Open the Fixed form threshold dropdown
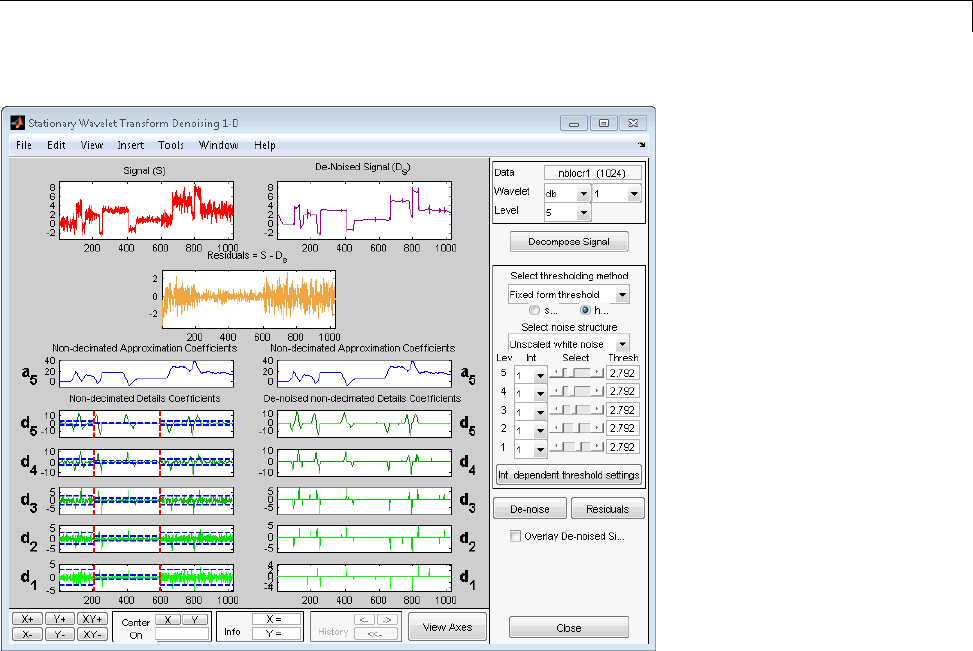The image size is (973, 651). [x=568, y=295]
